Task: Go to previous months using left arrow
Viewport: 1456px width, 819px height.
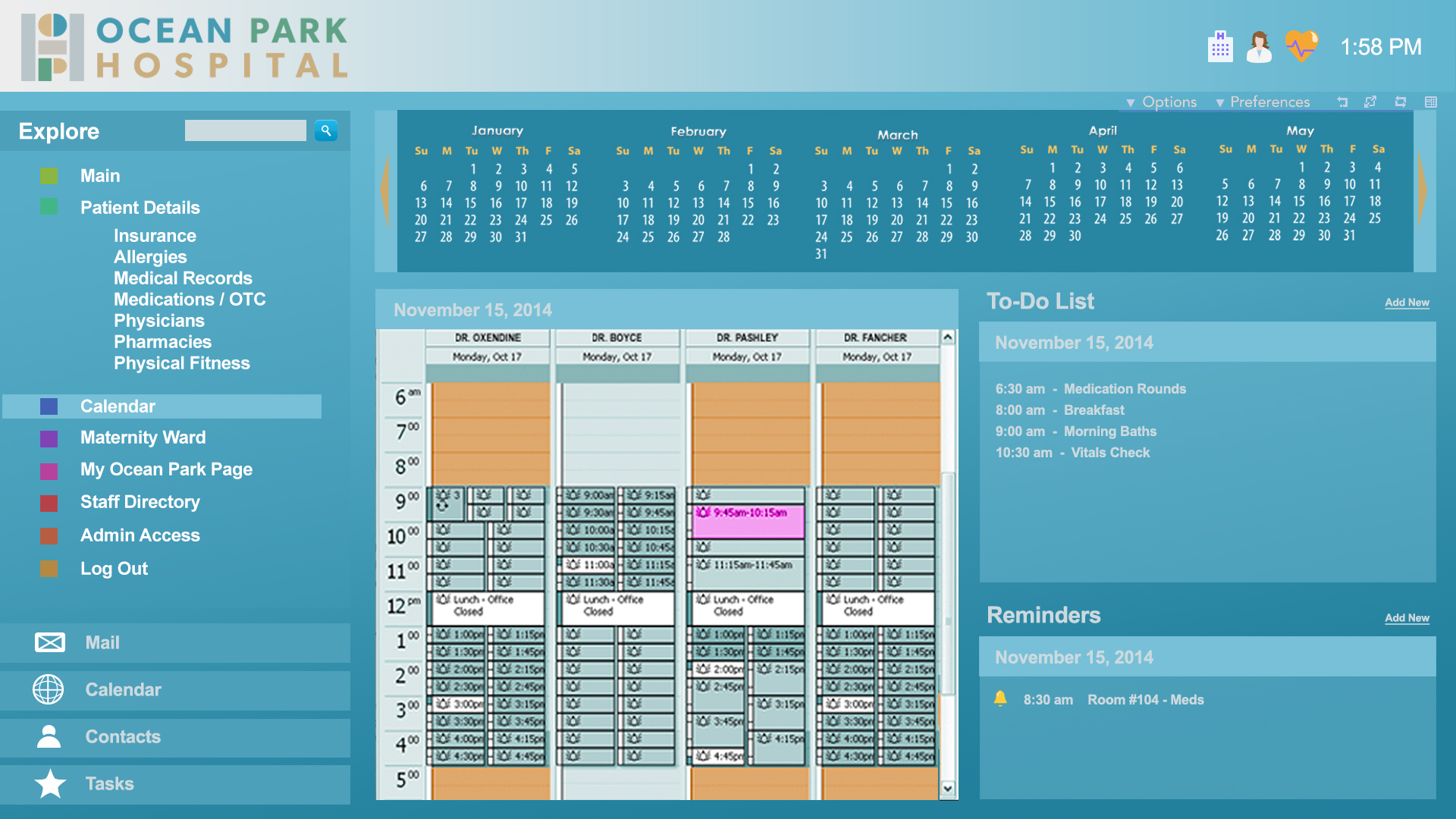Action: pos(386,190)
